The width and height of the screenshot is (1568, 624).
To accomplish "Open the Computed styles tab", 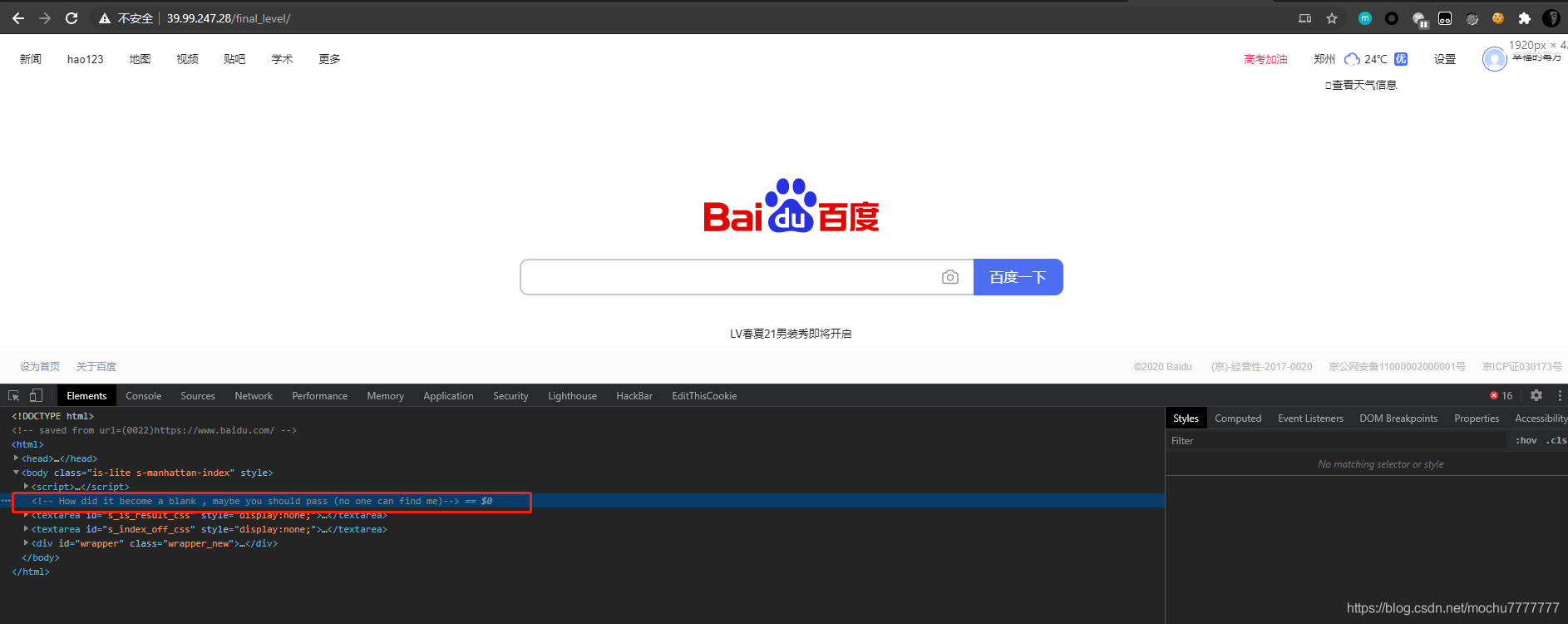I will (x=1238, y=418).
